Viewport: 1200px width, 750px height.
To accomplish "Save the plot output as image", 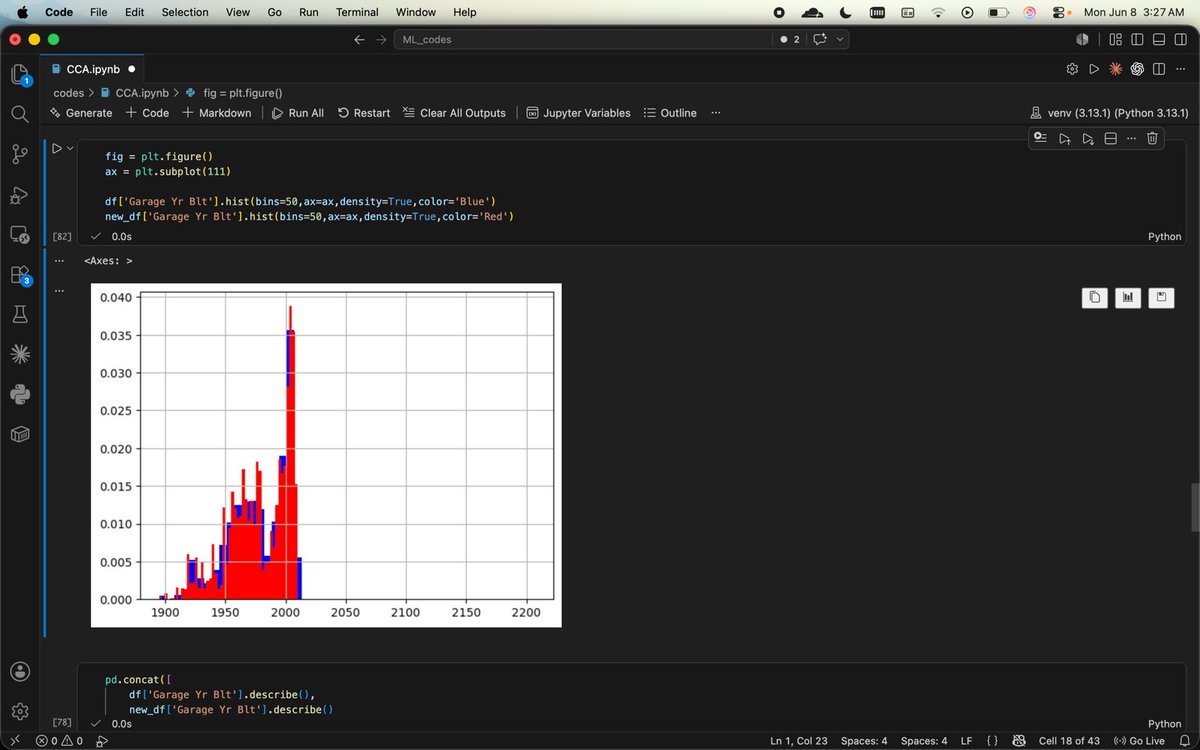I will (x=1161, y=297).
